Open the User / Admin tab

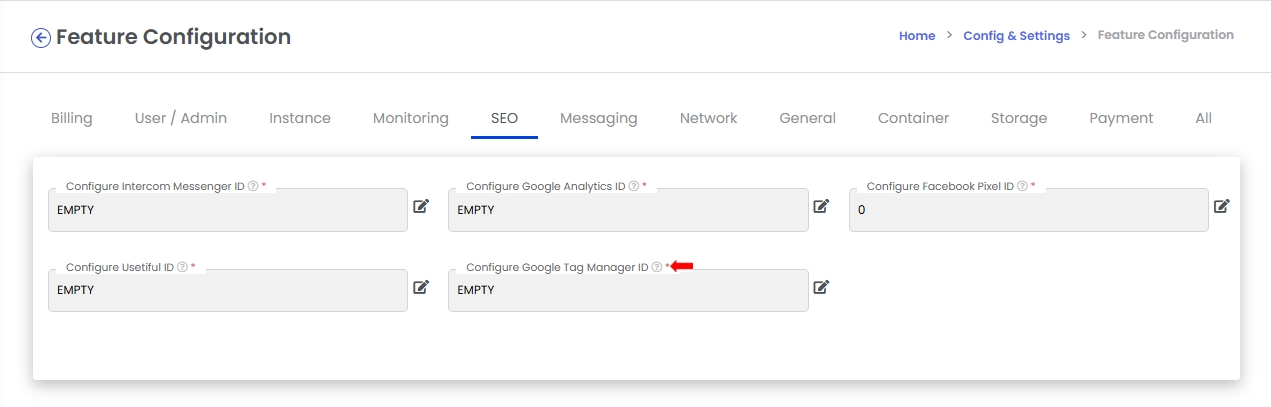pyautogui.click(x=181, y=118)
